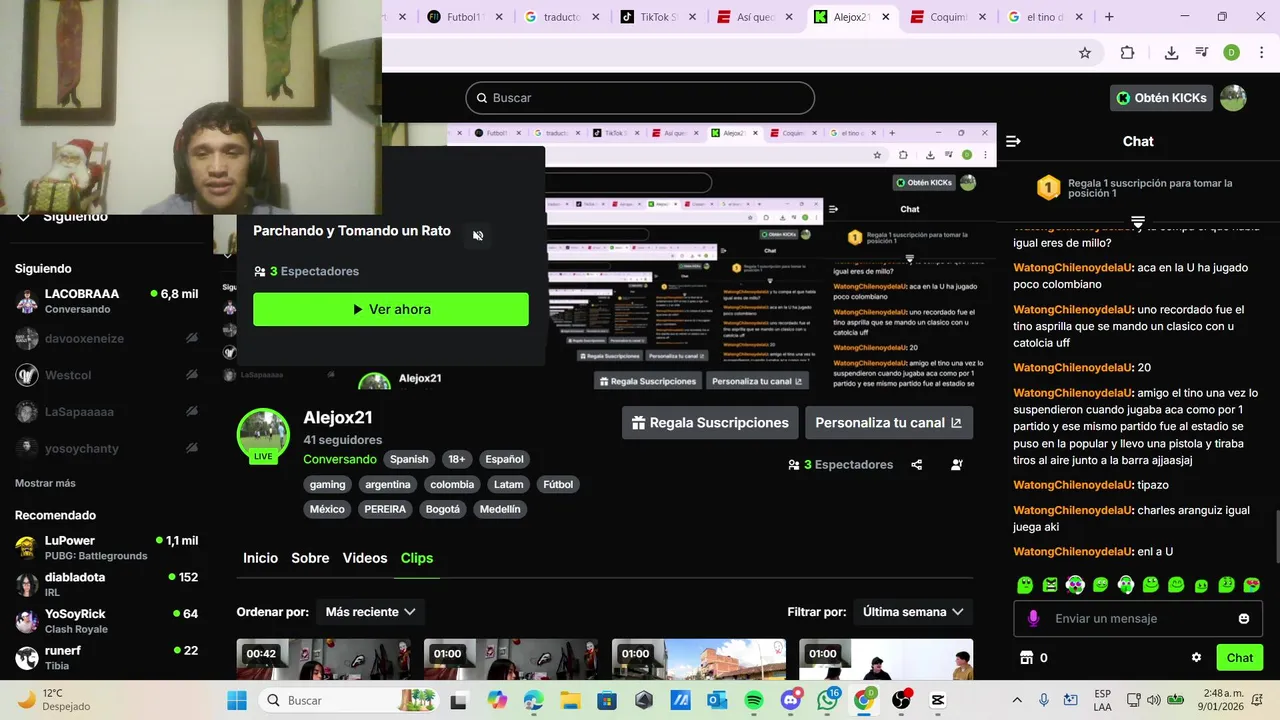Insert the heart-eyes green Kick emote
Viewport: 1280px width, 720px height.
point(1251,585)
